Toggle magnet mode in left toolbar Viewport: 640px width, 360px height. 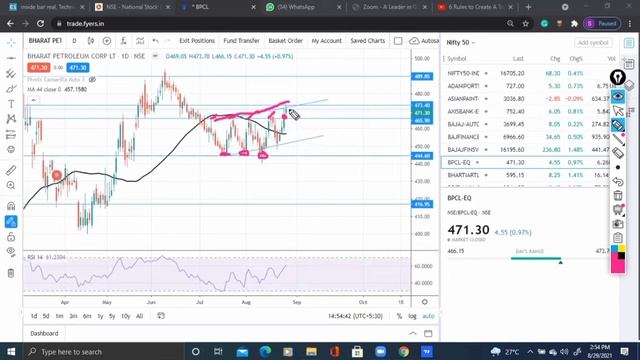pos(11,206)
